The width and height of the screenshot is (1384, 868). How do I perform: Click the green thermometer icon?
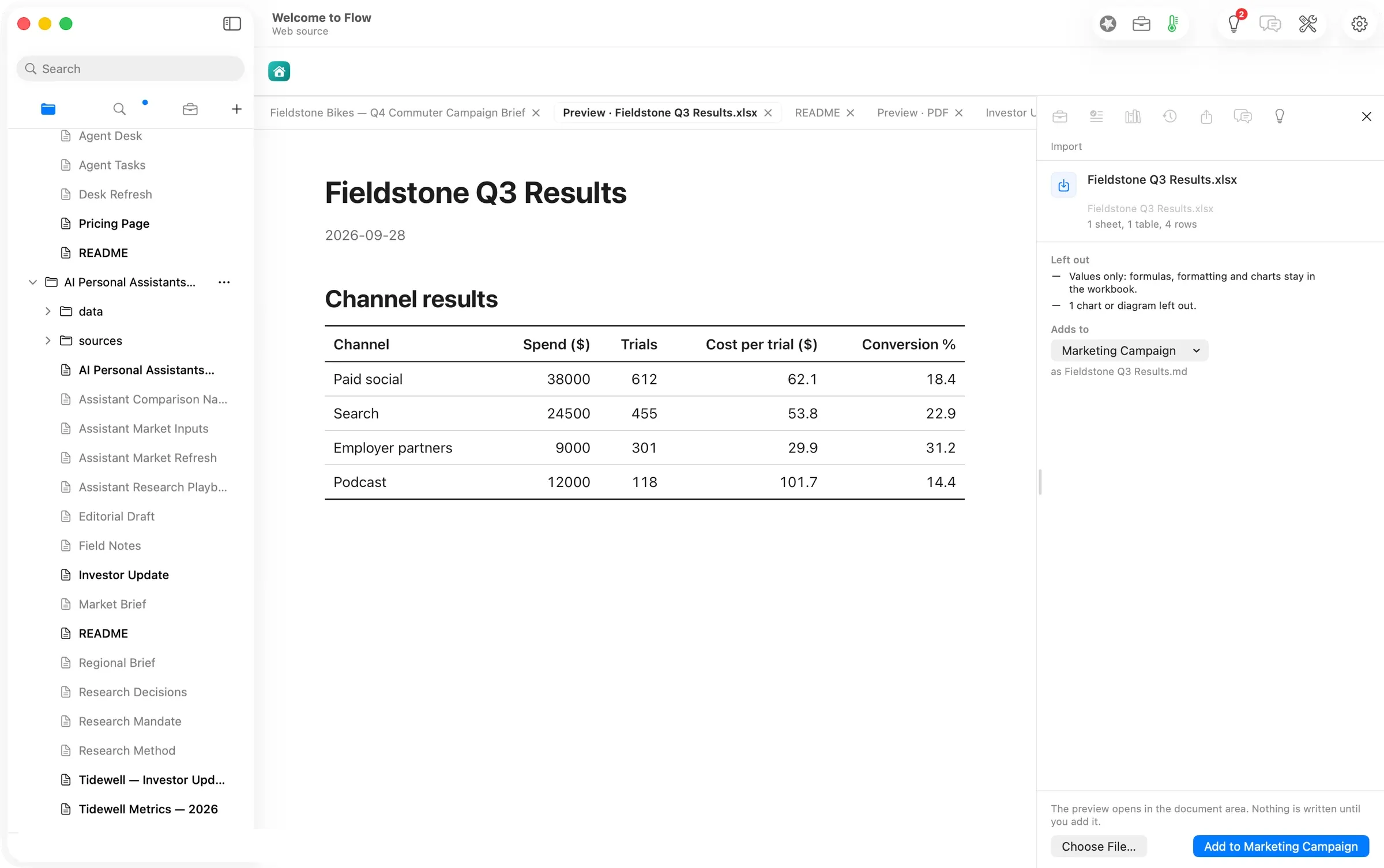[1173, 24]
